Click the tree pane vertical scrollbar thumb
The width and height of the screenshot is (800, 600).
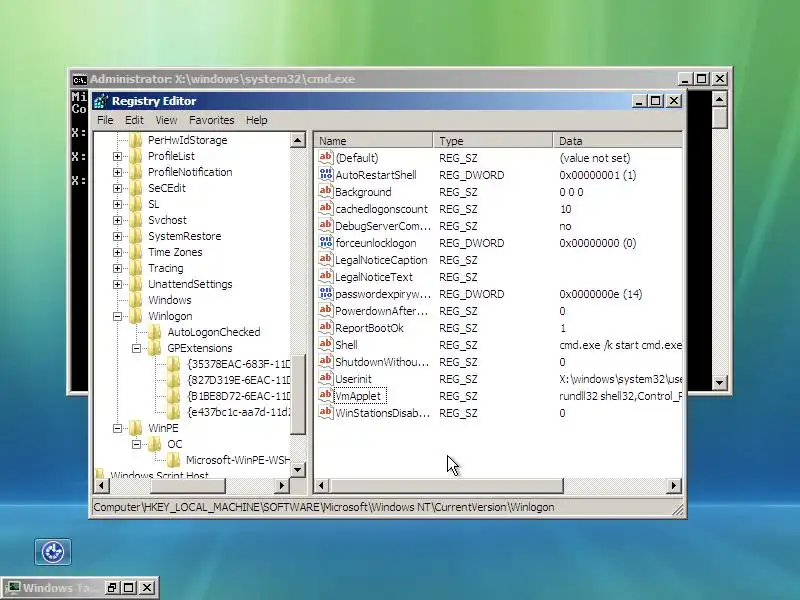point(297,394)
